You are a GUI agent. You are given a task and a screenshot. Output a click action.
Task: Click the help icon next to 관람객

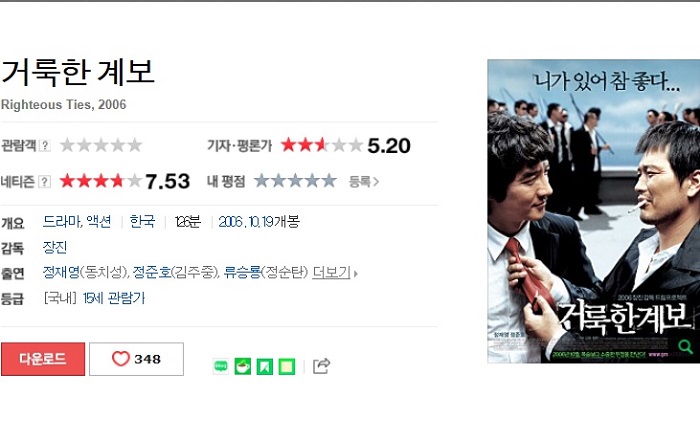click(x=45, y=145)
